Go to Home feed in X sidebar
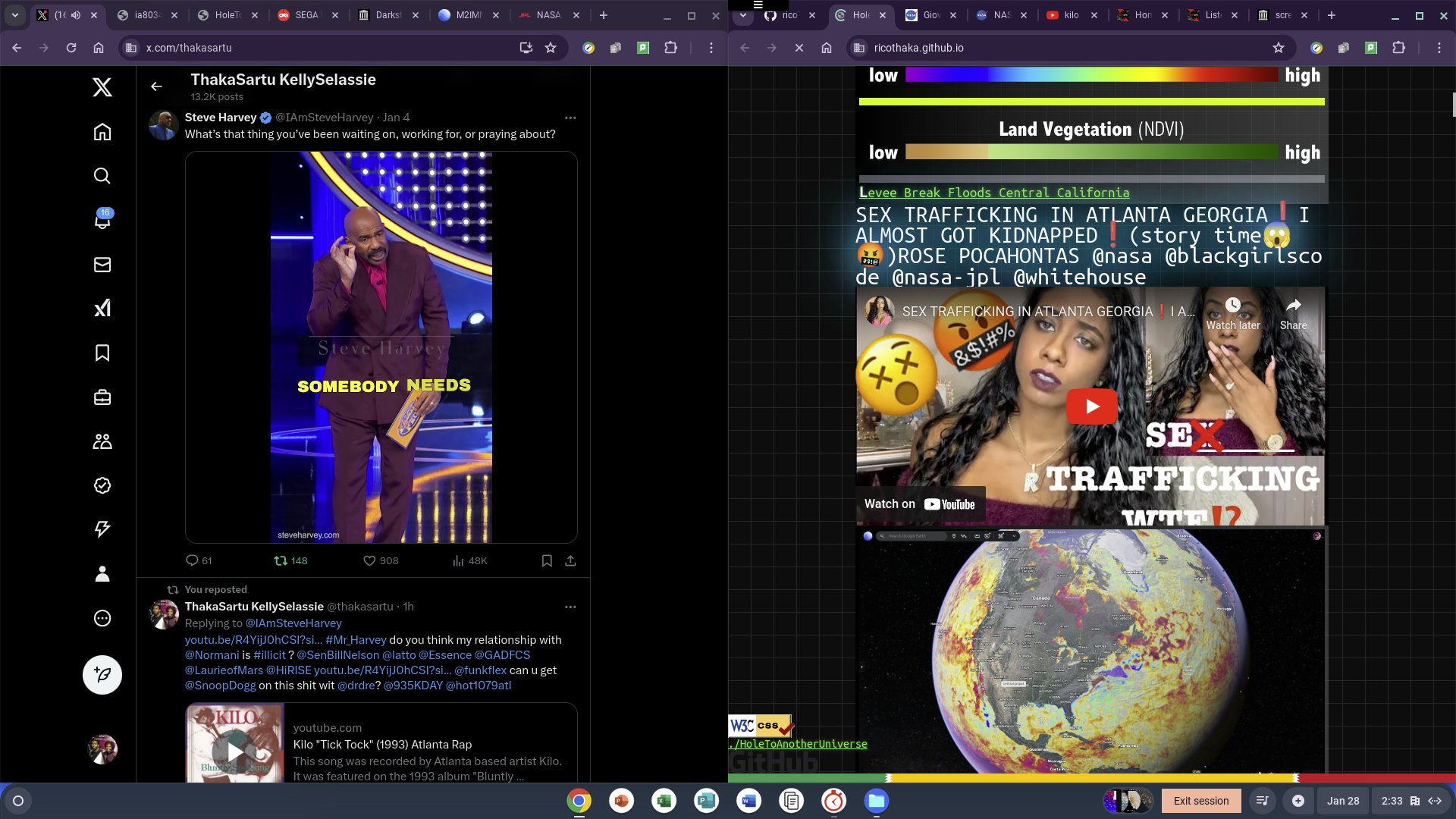The height and width of the screenshot is (819, 1456). point(102,132)
